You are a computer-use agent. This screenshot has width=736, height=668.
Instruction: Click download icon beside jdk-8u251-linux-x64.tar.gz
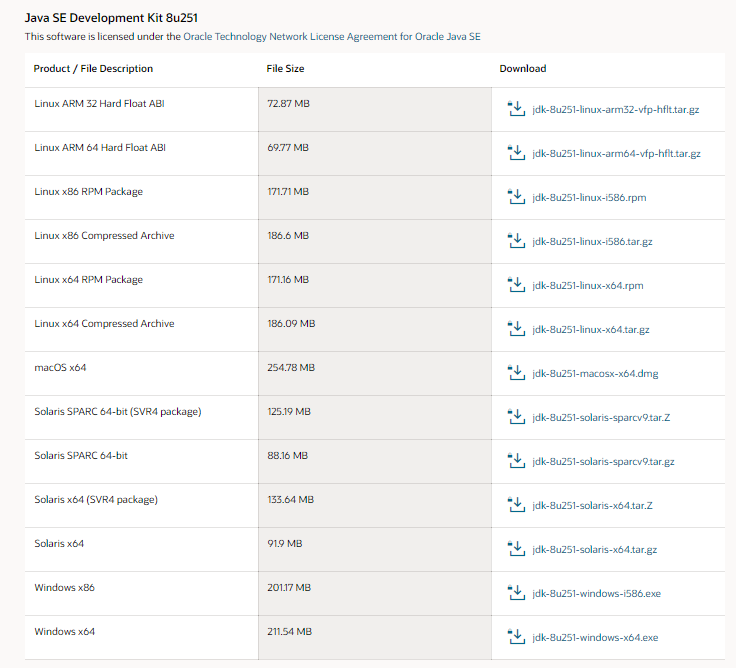tap(516, 329)
